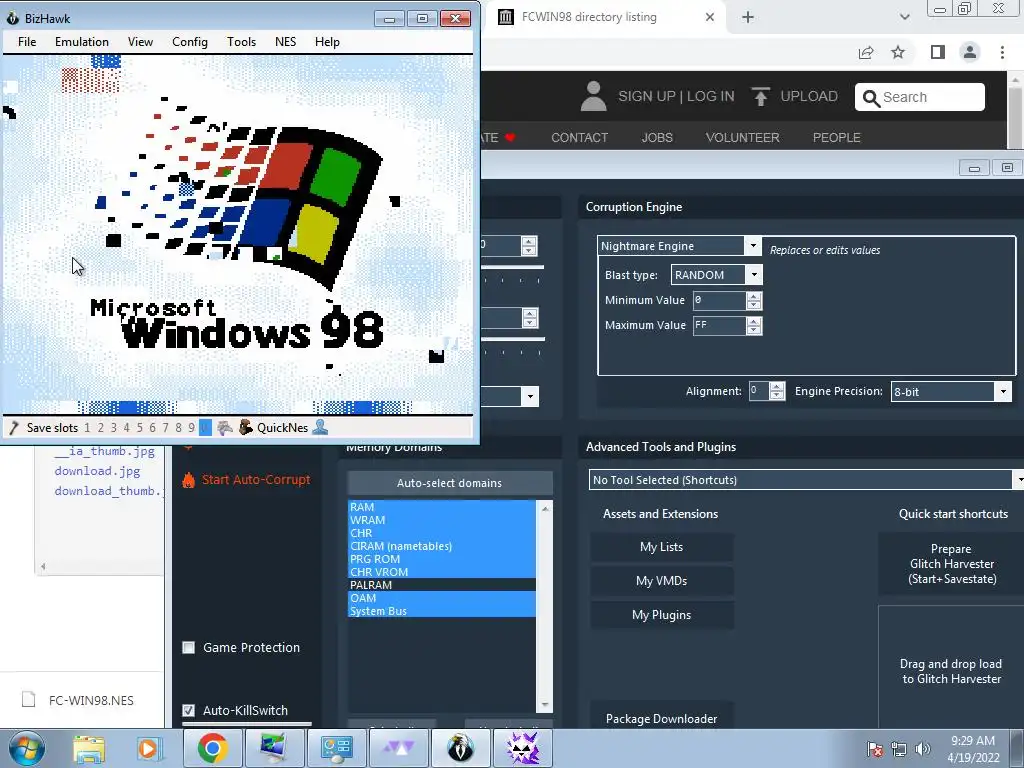Open BizHawk View menu

coord(140,42)
